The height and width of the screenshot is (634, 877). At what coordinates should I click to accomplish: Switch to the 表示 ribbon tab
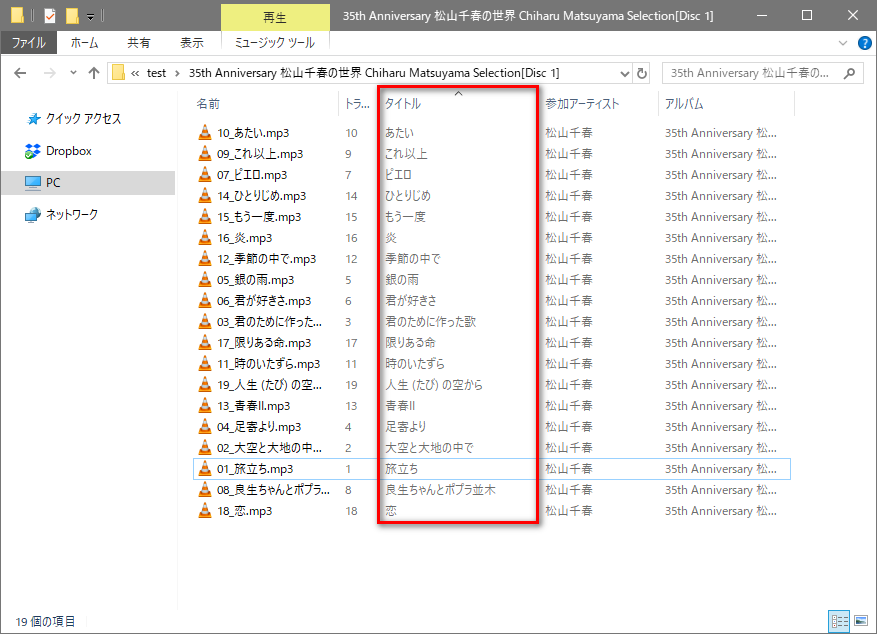click(x=191, y=43)
